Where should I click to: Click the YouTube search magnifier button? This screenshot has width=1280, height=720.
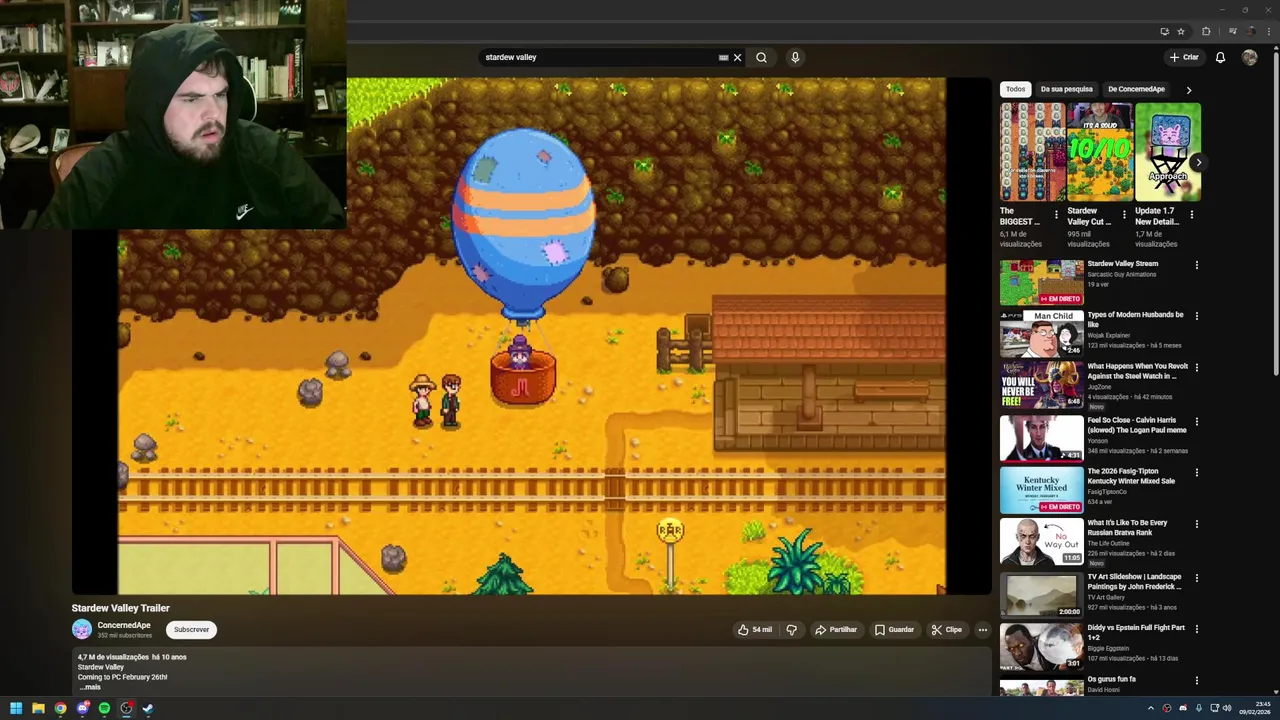[761, 57]
